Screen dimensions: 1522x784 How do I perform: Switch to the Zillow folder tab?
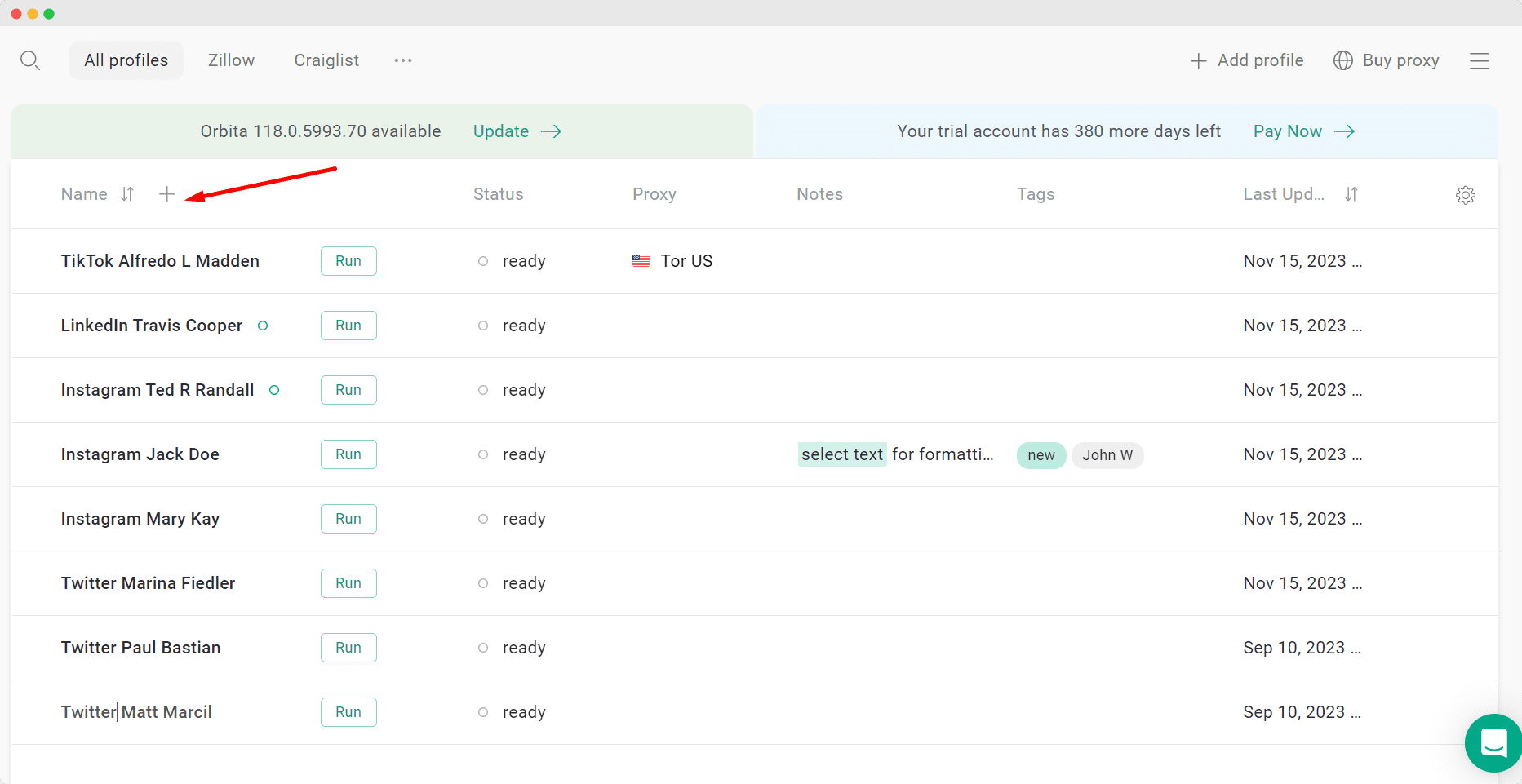pos(231,60)
